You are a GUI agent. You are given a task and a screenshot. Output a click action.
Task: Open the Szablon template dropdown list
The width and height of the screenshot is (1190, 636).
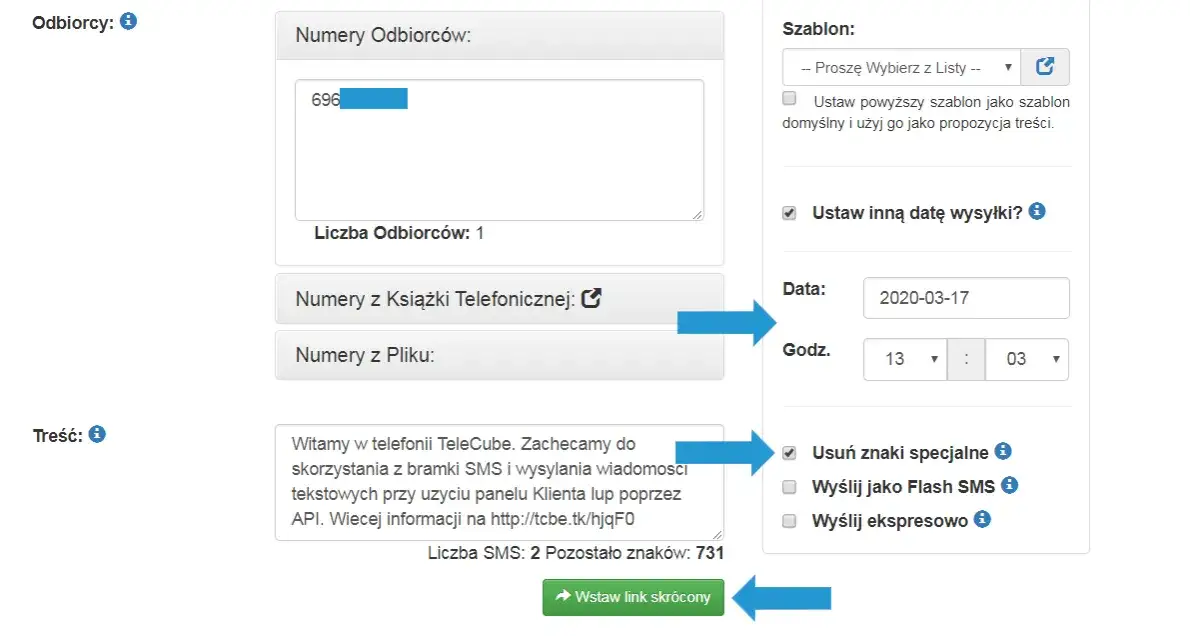901,67
